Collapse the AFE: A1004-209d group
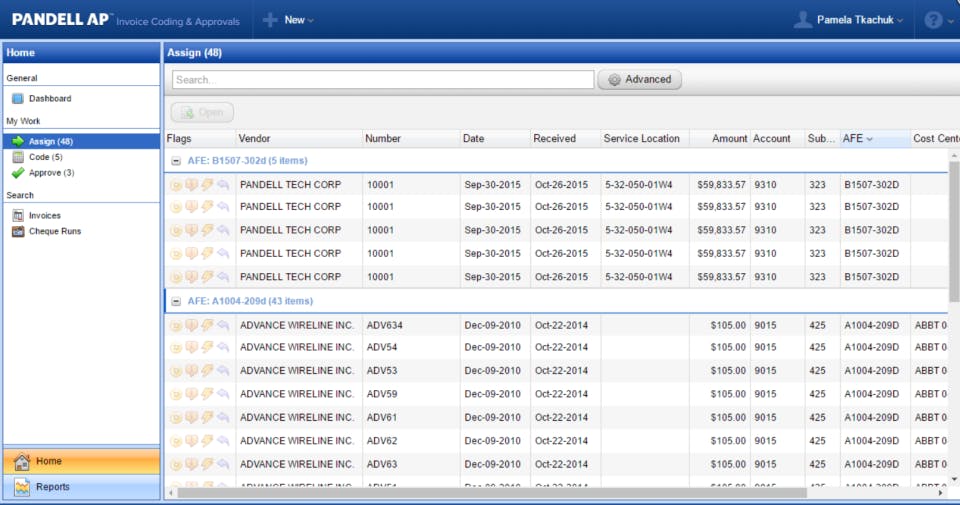Viewport: 960px width, 505px height. click(x=176, y=302)
